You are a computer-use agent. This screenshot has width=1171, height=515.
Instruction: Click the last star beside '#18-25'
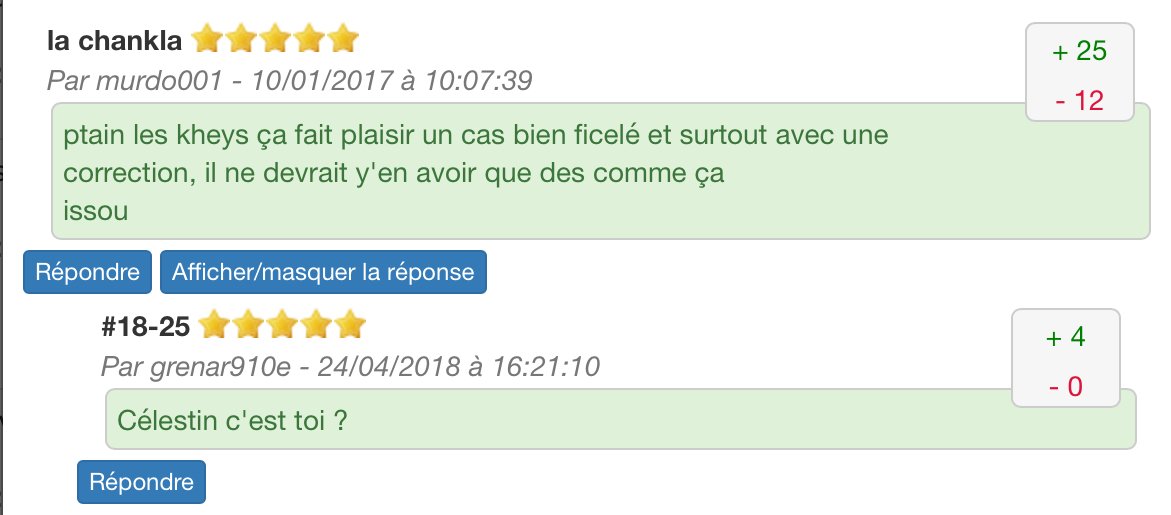tap(350, 325)
